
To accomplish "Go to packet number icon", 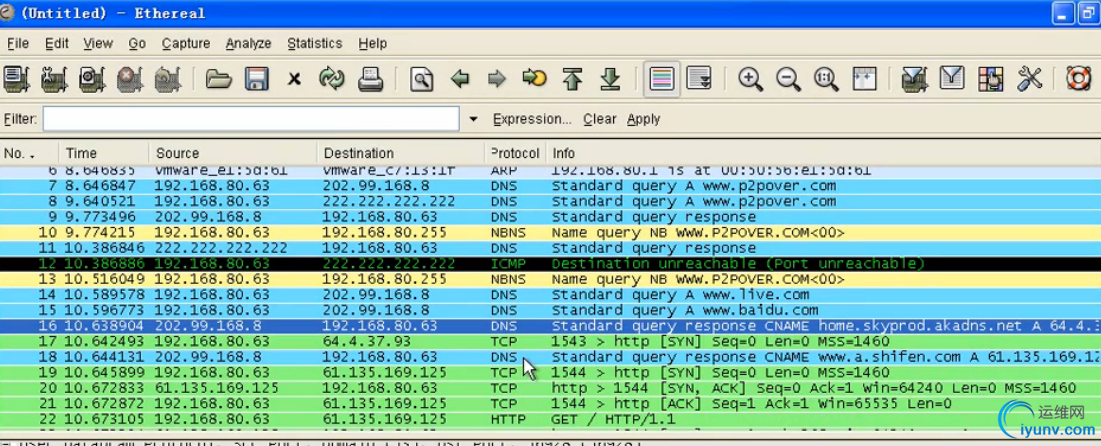I will click(x=534, y=79).
